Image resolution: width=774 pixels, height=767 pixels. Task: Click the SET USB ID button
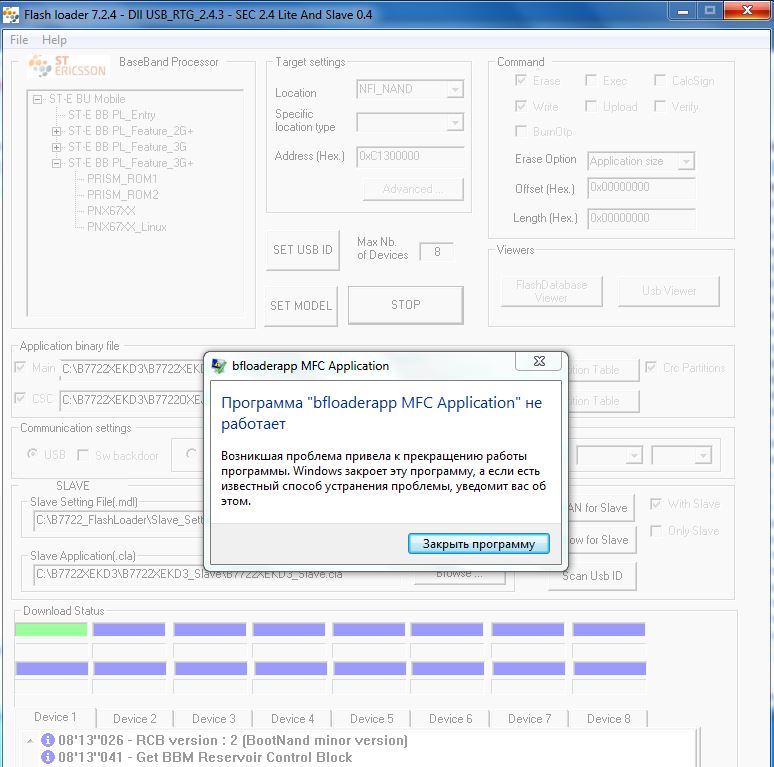coord(303,250)
